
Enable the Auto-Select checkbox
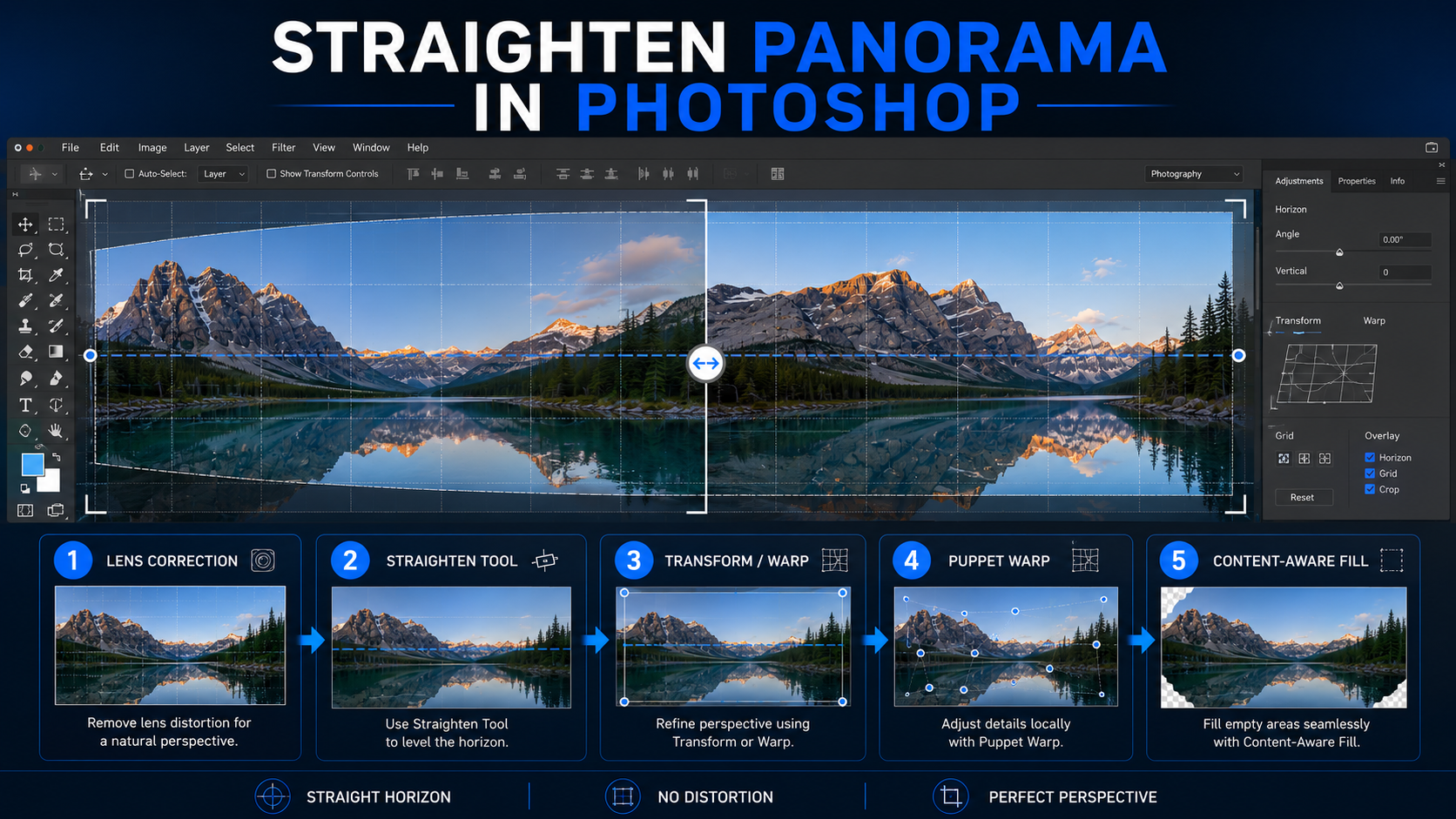[130, 174]
